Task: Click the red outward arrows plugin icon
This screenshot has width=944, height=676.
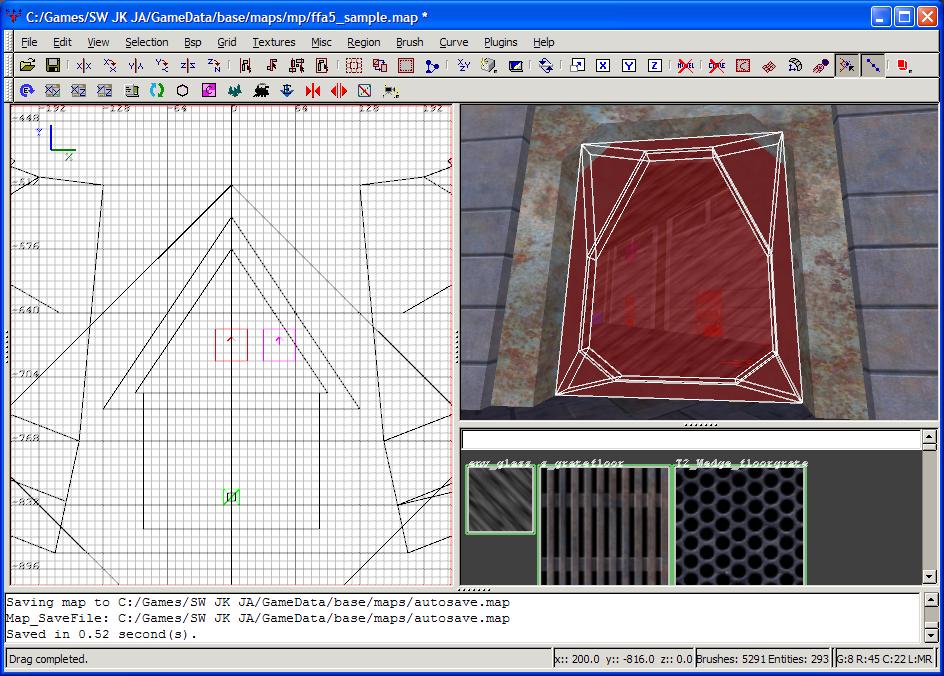Action: pos(339,91)
